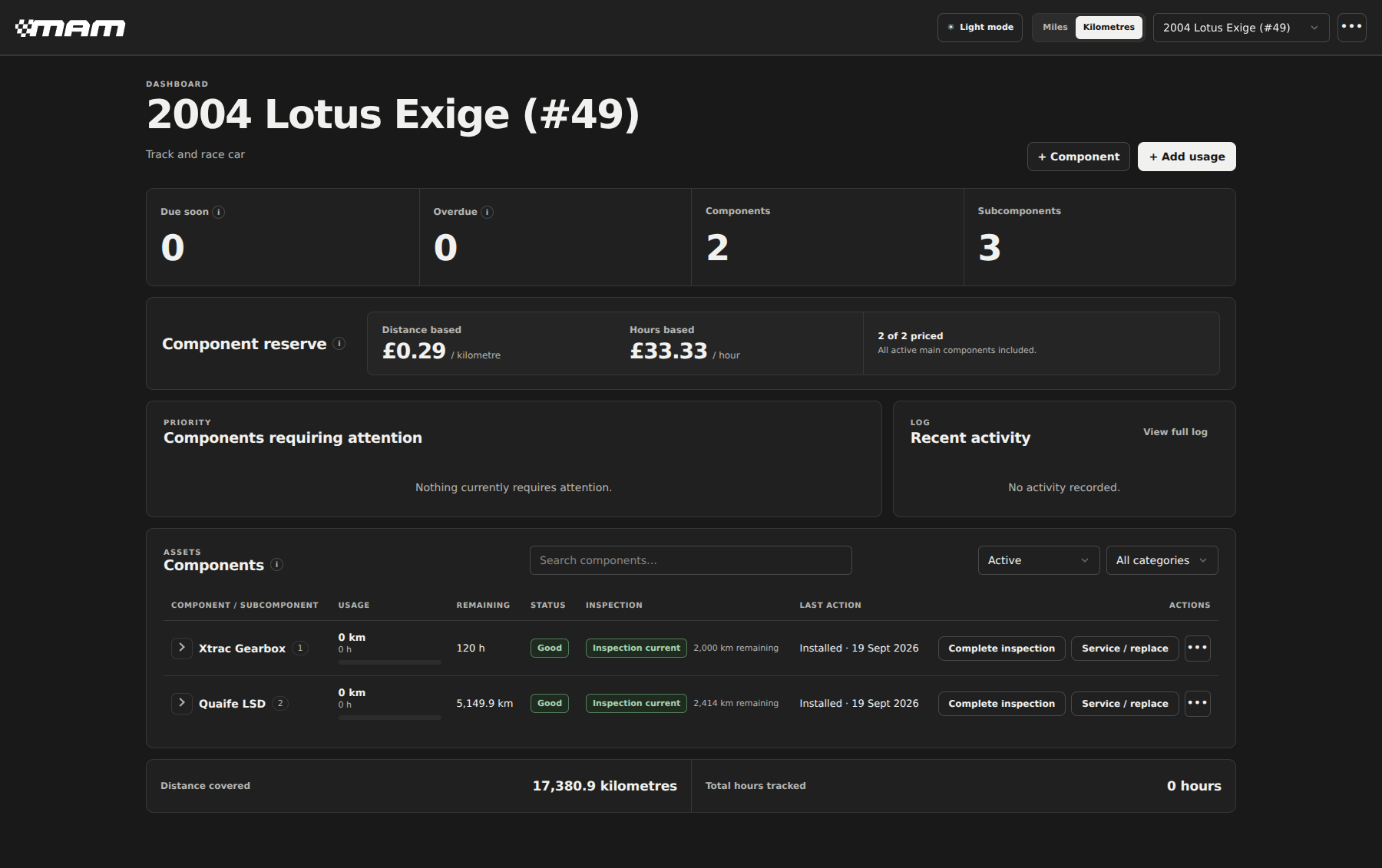Click the + Component button
The image size is (1382, 868).
click(x=1078, y=157)
